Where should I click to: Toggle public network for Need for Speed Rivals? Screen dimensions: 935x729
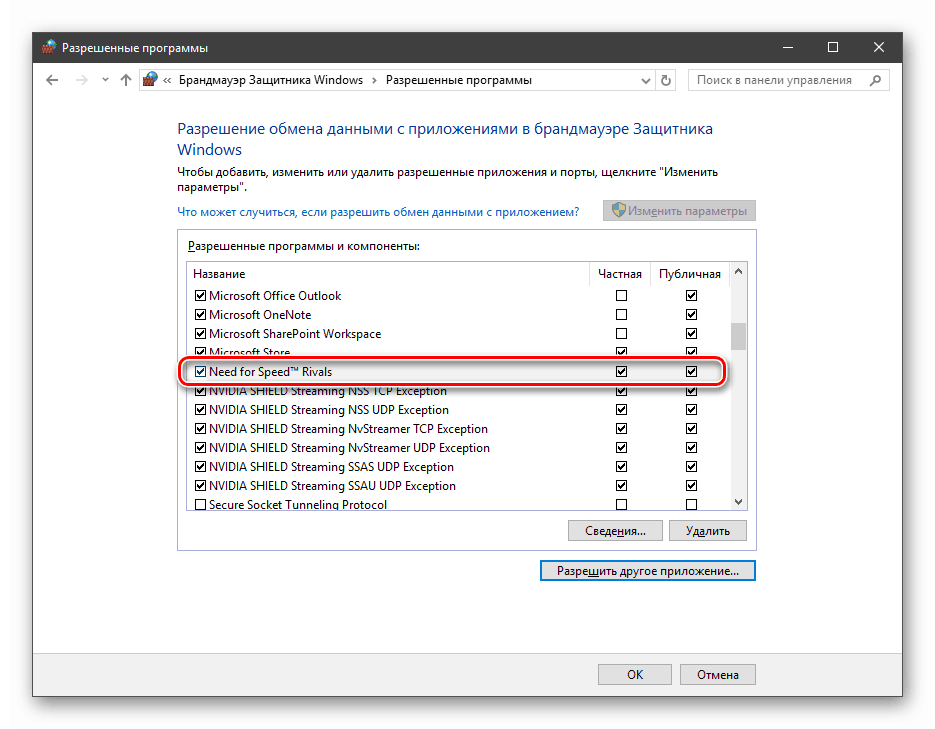click(x=691, y=372)
